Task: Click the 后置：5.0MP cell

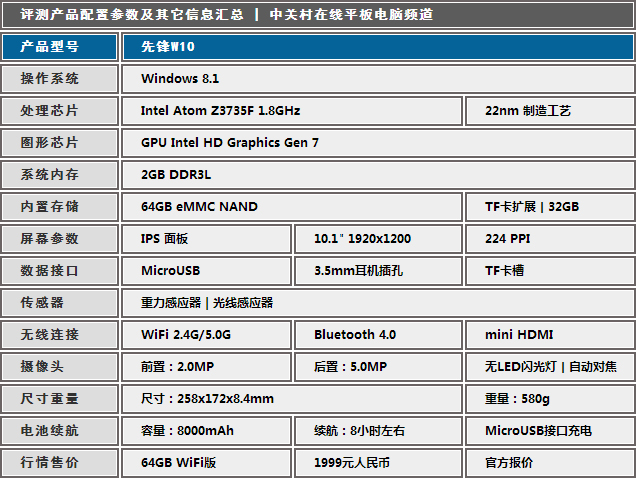Action: (378, 367)
